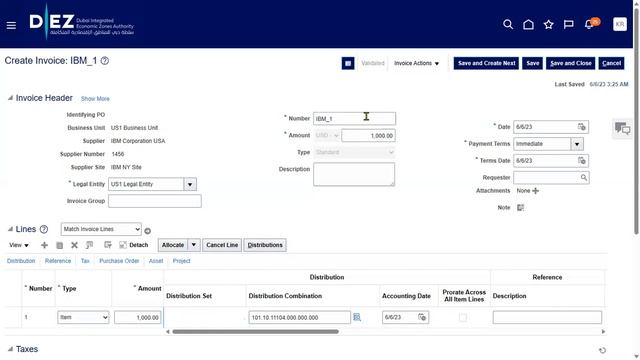
Task: Switch to Asset tab
Action: click(156, 261)
